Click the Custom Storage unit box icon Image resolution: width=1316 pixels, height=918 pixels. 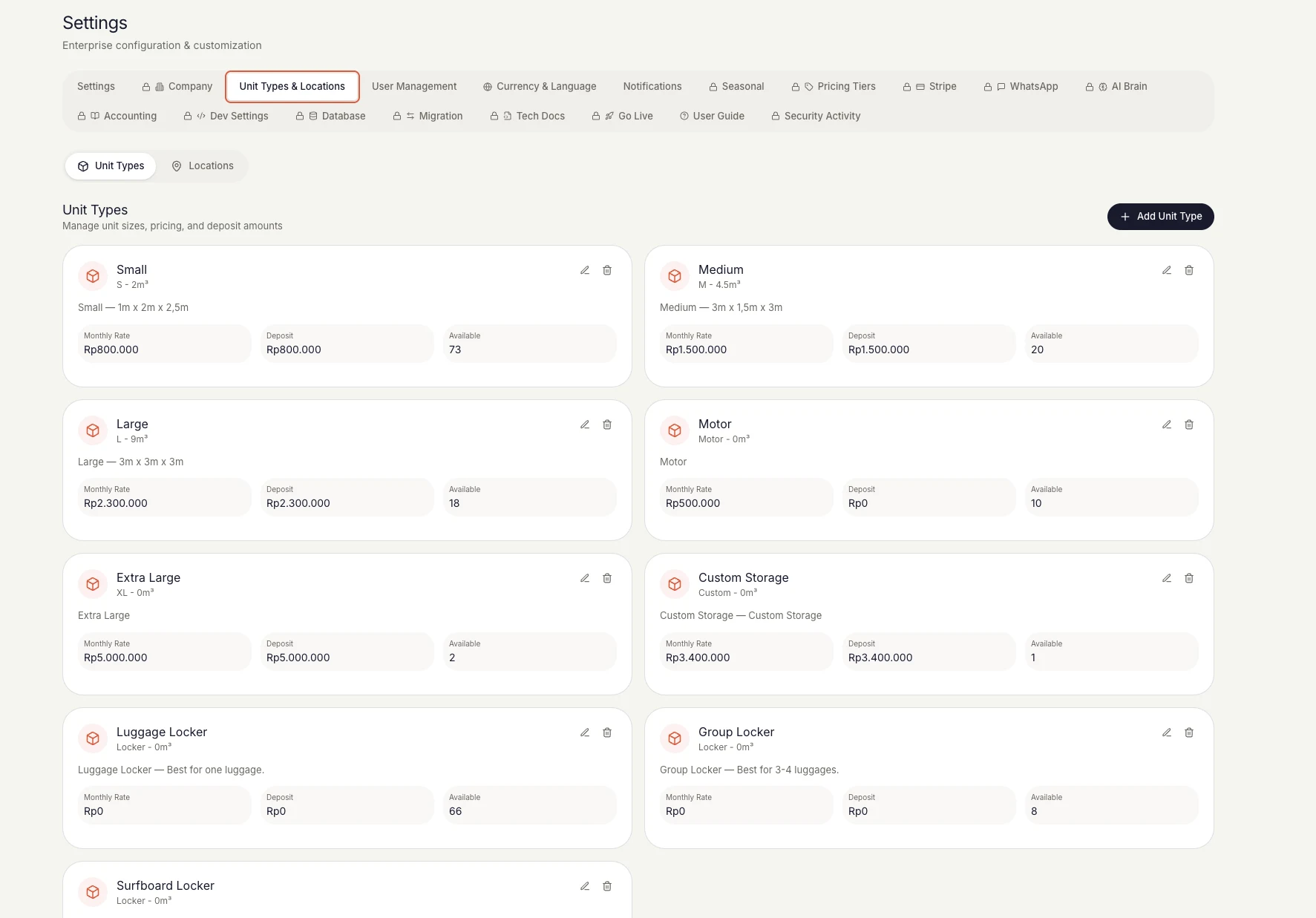tap(675, 584)
